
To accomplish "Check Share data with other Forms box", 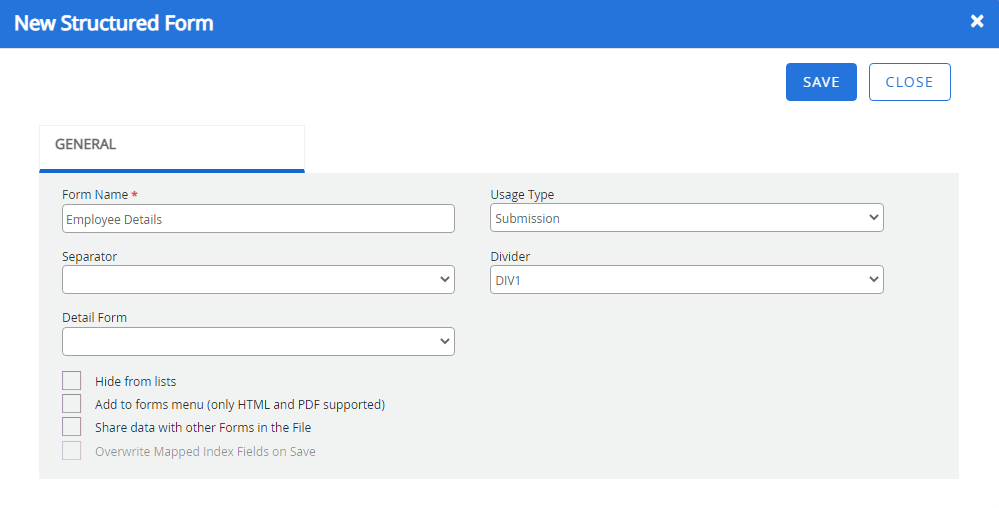I will click(71, 427).
